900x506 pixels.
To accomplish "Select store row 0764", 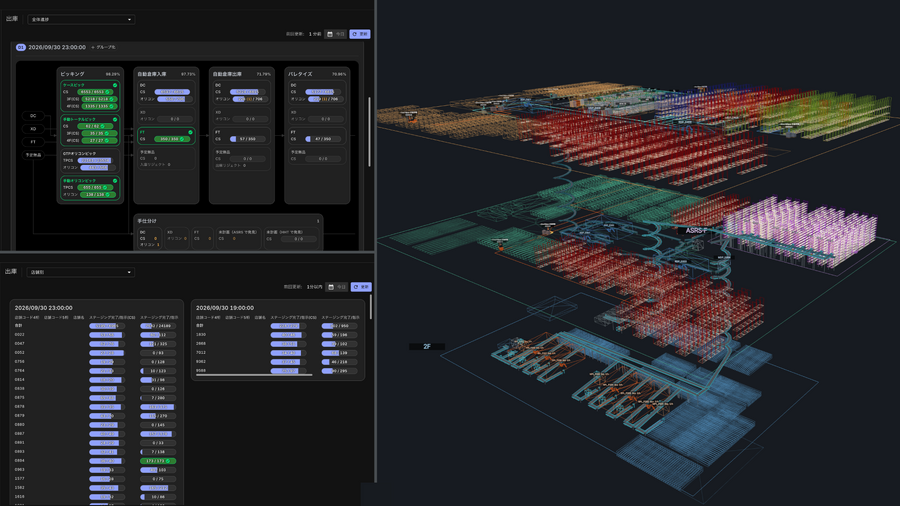I will tap(96, 371).
